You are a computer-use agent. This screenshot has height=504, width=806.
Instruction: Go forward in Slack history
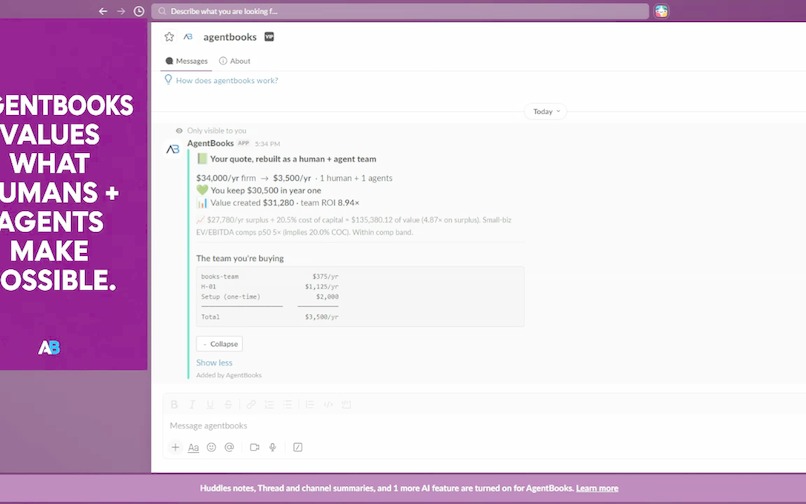(121, 11)
